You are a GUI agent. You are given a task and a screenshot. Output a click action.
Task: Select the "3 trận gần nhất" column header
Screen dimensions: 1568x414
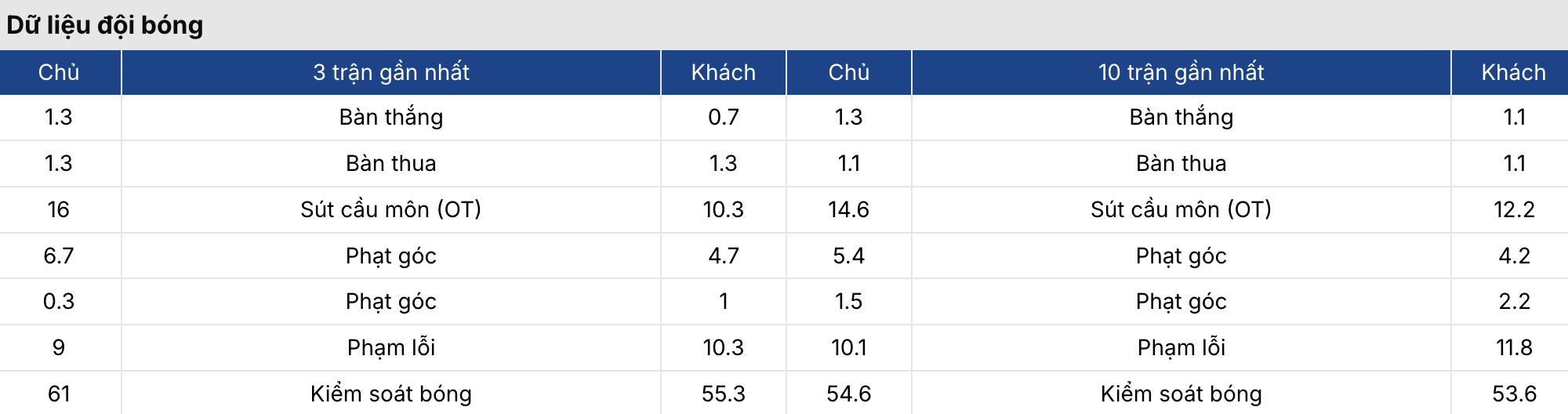pyautogui.click(x=390, y=72)
